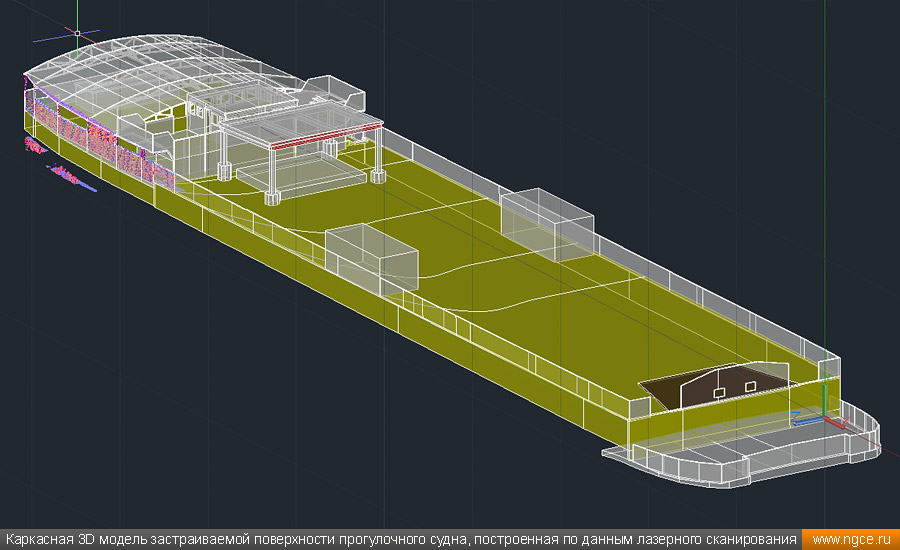Click the Russian caption text about 3D model

[x=401, y=540]
